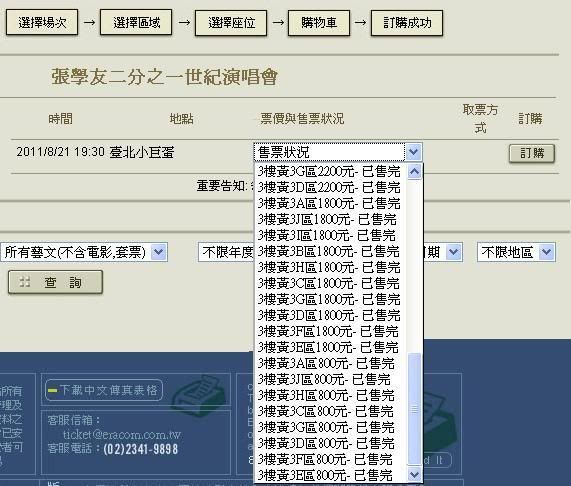This screenshot has height=486, width=571.
Task: Open the 所有藝文(不含電影,套票) dropdown
Action: (84, 252)
